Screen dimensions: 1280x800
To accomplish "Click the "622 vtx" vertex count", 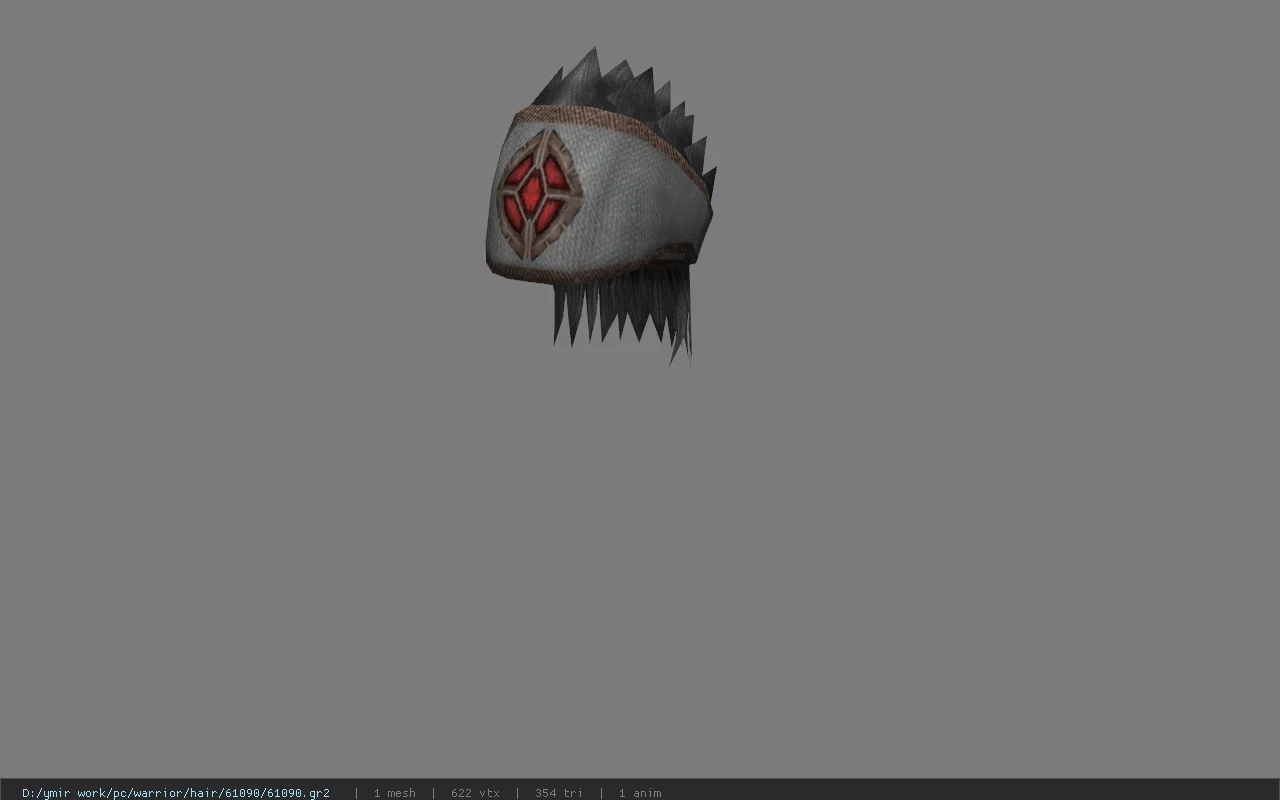I will 475,793.
